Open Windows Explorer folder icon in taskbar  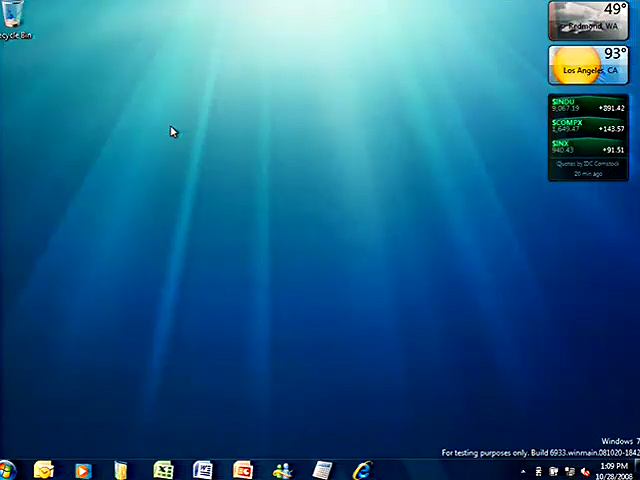(121, 470)
